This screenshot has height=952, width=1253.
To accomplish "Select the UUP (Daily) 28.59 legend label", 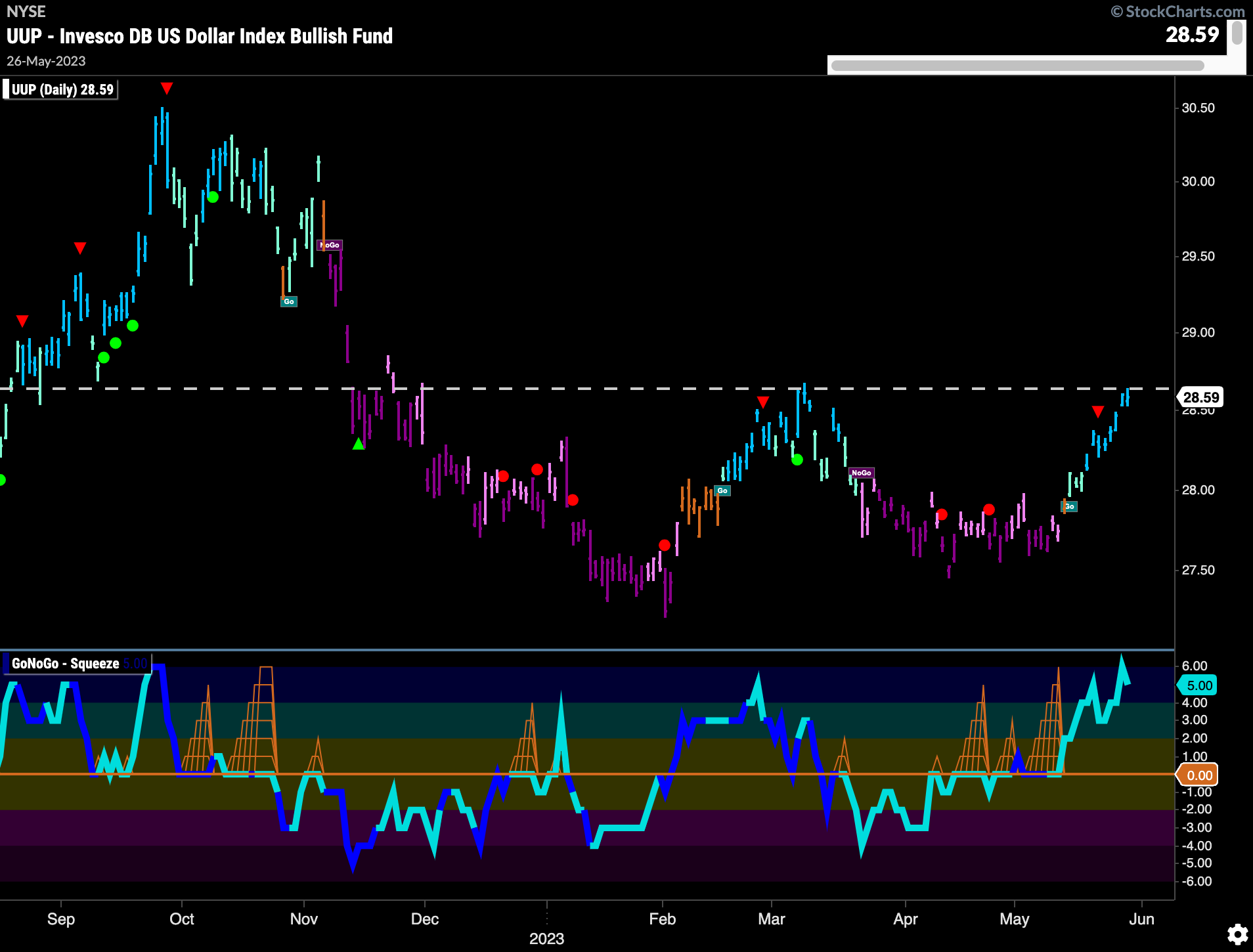I will pyautogui.click(x=62, y=89).
